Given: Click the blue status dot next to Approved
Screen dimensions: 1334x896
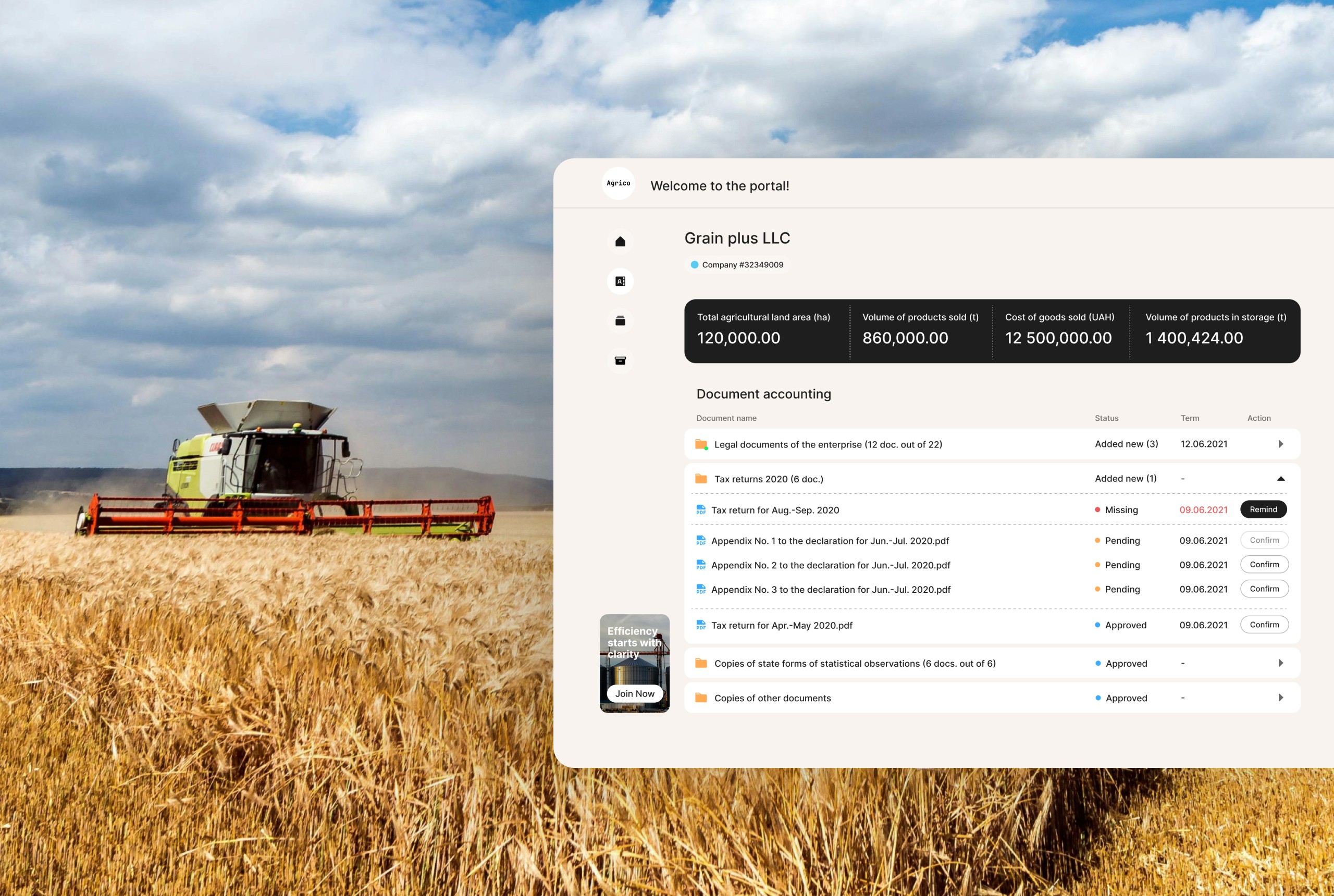Looking at the screenshot, I should (x=1097, y=625).
